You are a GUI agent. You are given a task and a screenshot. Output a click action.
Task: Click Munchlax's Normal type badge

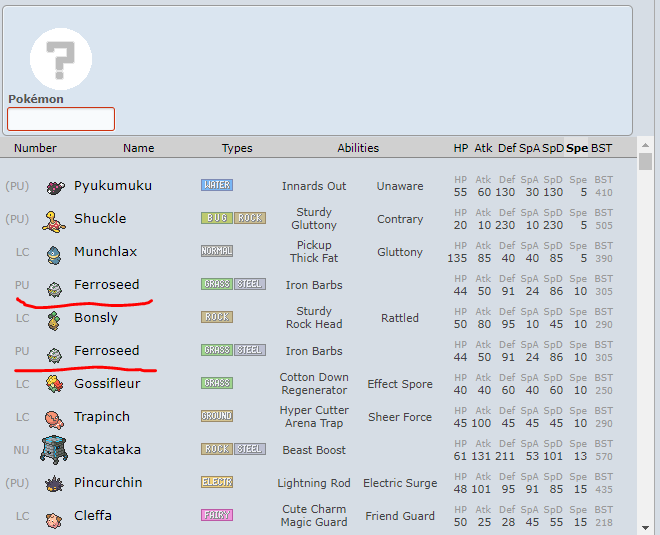point(217,251)
